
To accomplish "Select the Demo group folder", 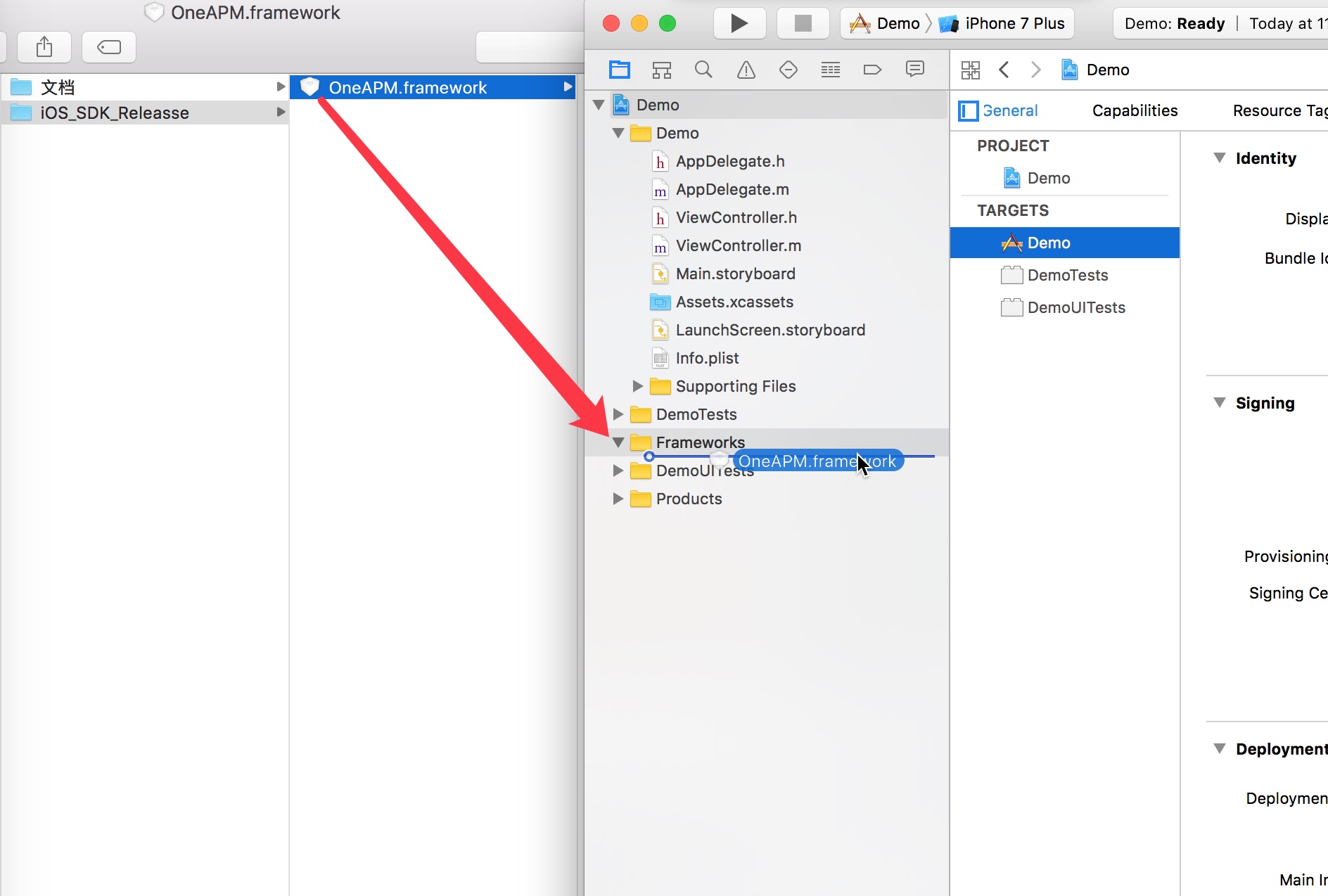I will pyautogui.click(x=677, y=133).
